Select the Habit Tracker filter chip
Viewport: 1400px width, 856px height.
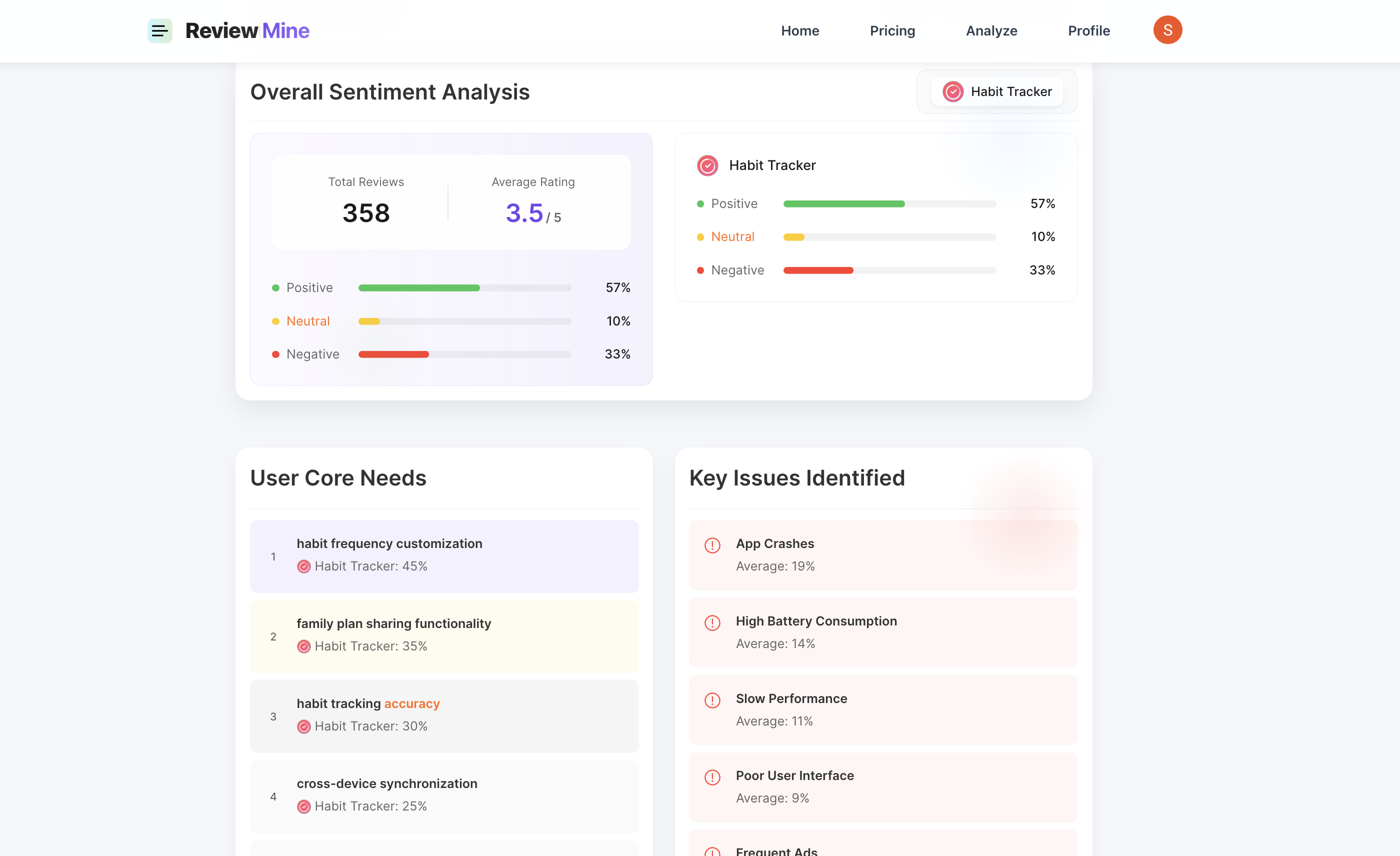(x=996, y=91)
